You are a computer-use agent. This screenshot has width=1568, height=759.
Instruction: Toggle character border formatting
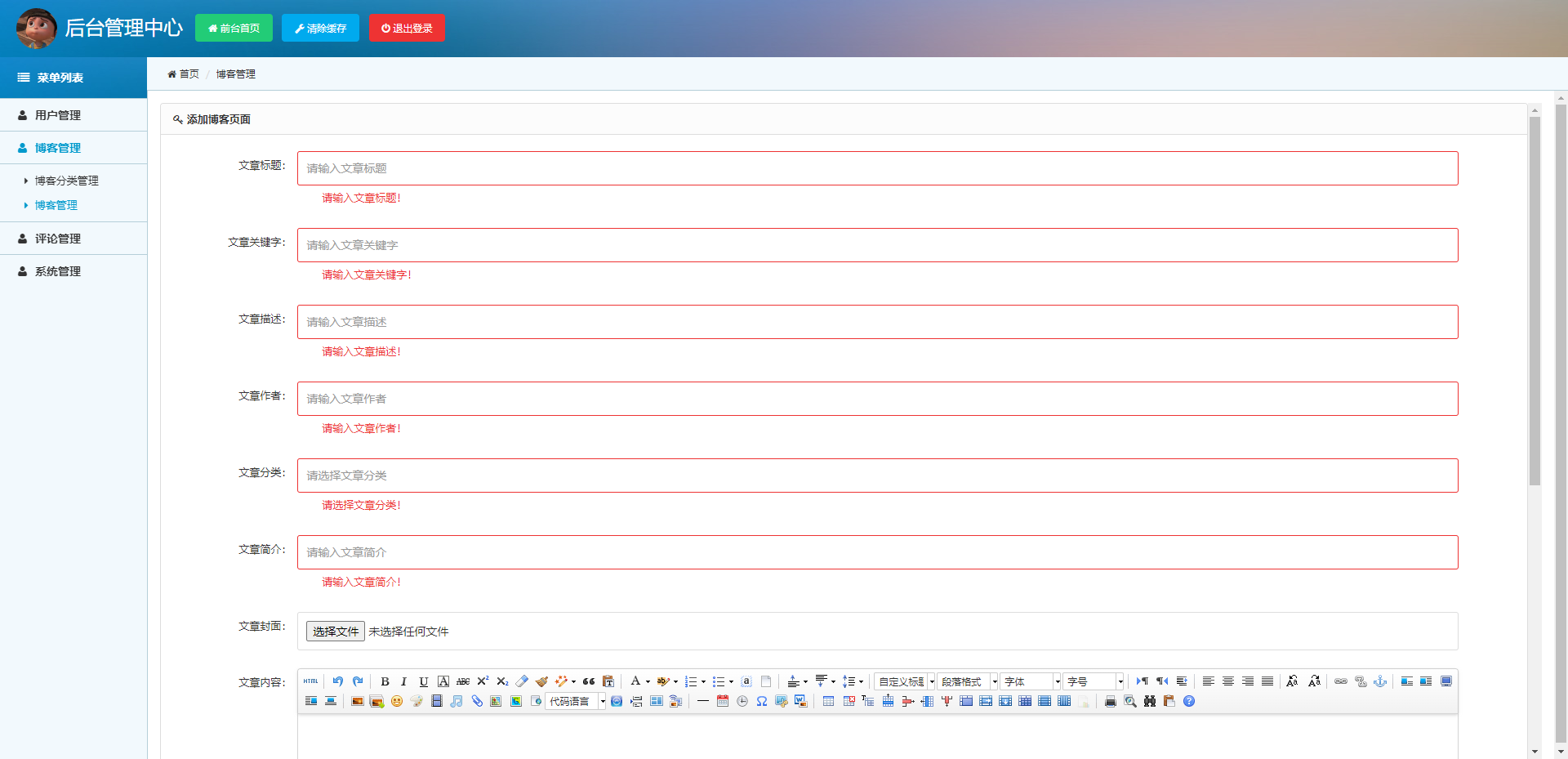point(443,681)
